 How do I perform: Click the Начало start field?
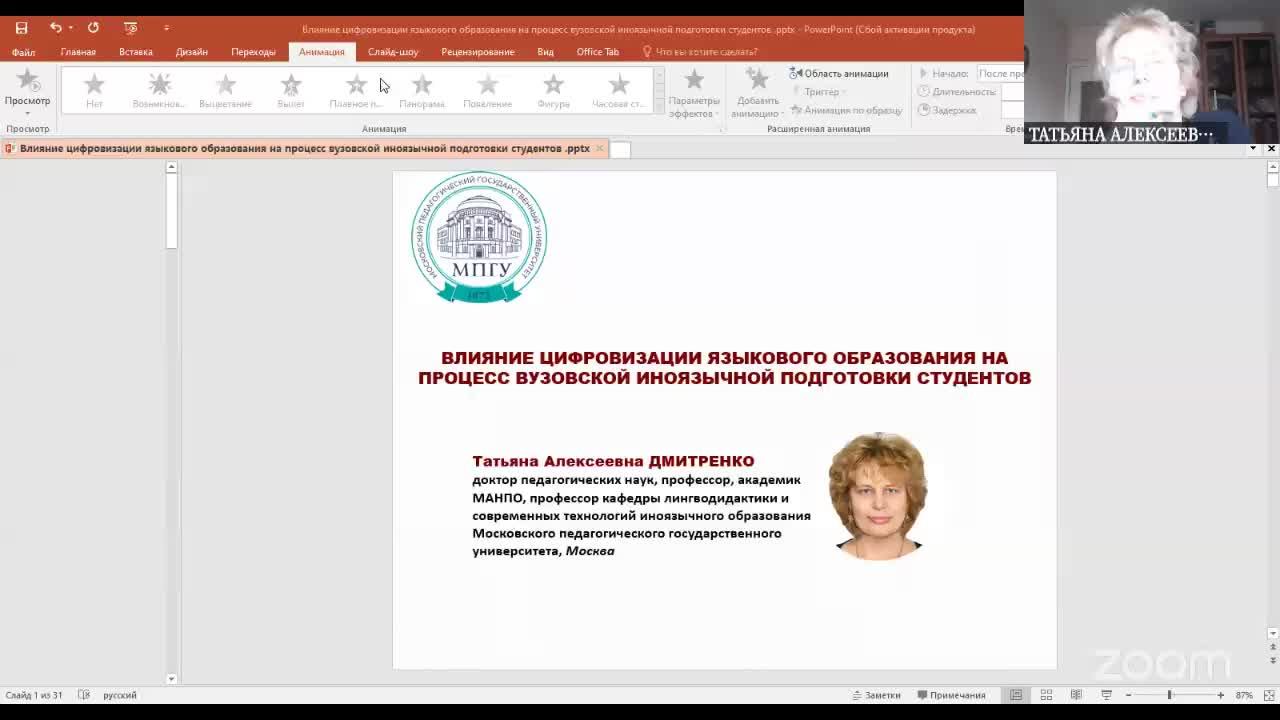[x=999, y=73]
